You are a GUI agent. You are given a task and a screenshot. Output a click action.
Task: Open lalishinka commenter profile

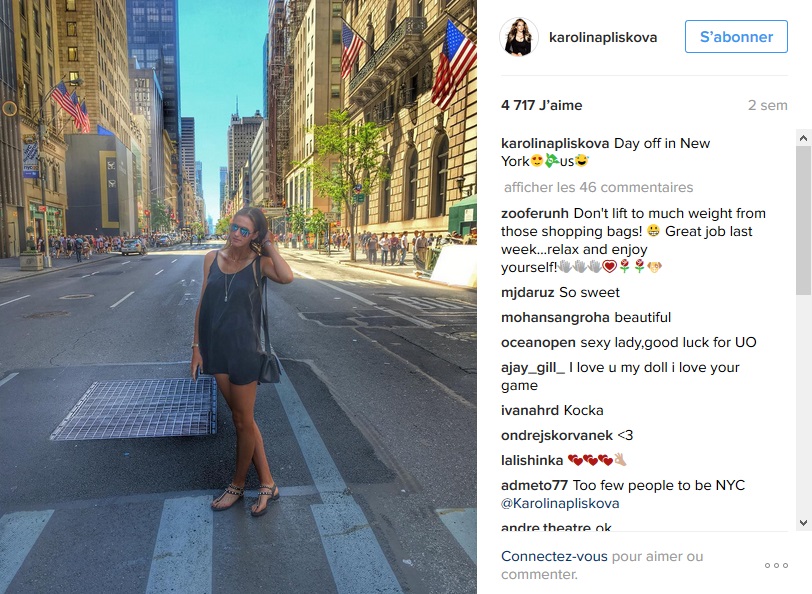[x=532, y=460]
